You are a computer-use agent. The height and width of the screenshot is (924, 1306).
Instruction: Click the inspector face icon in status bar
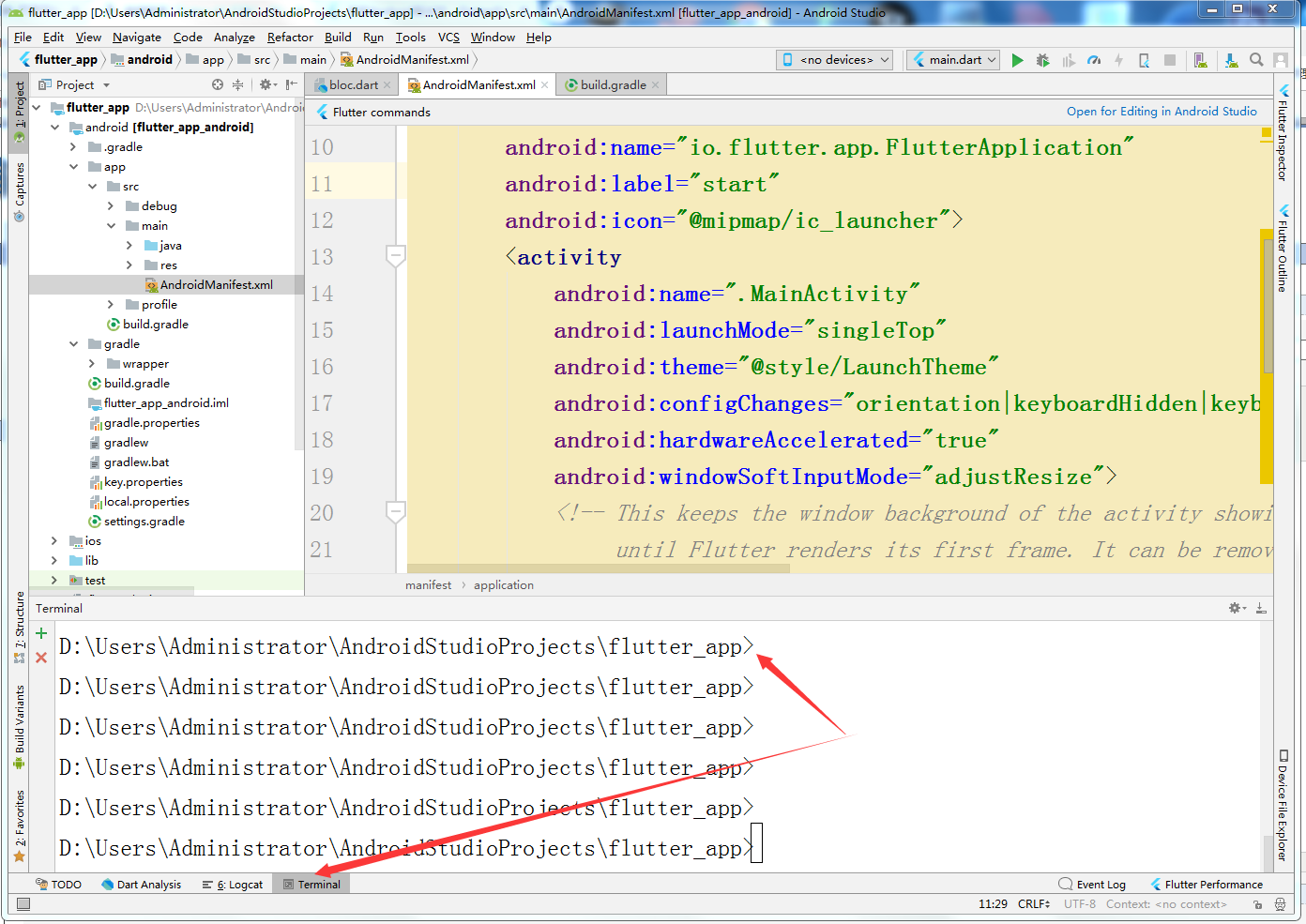click(1280, 904)
